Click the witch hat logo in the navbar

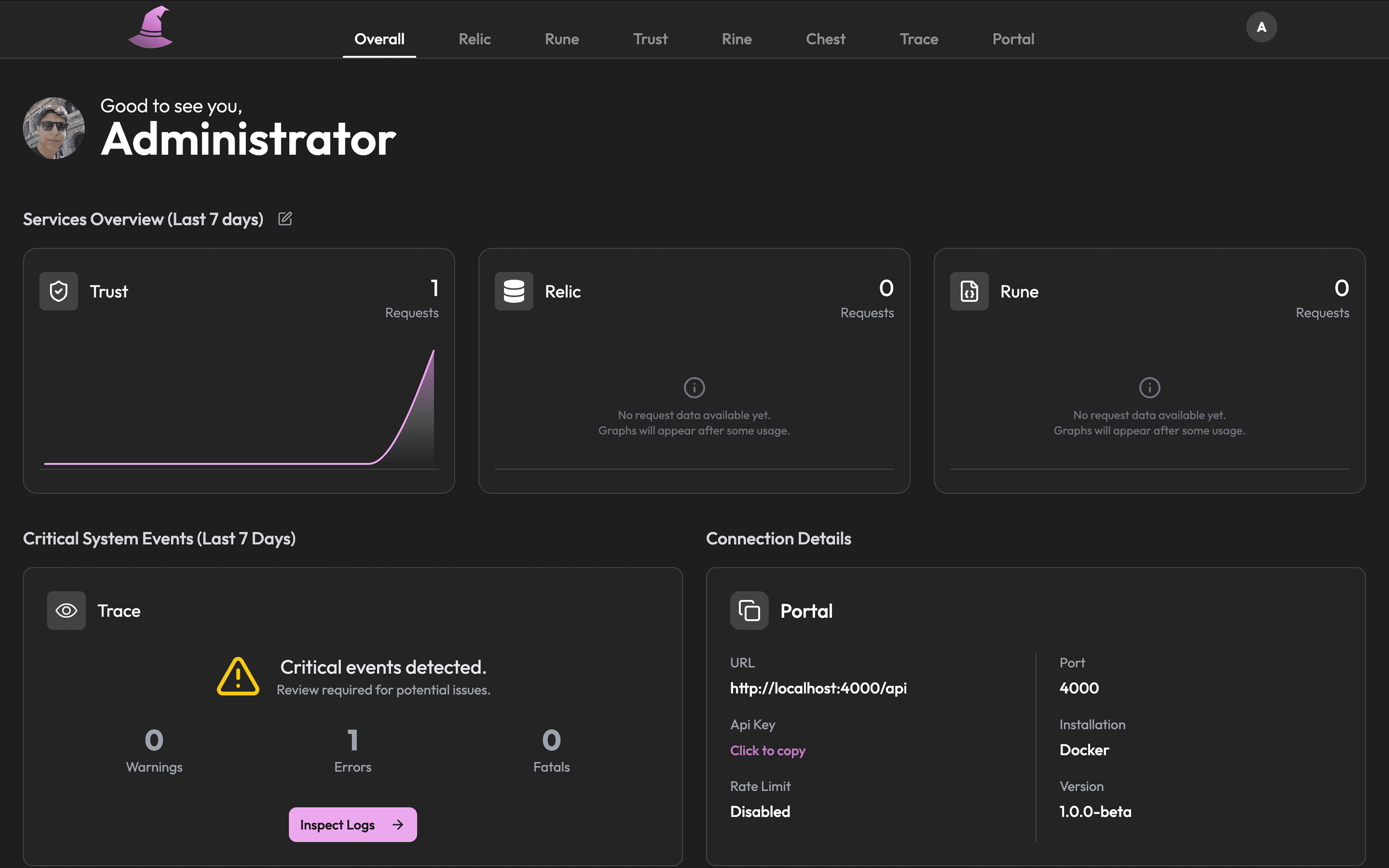click(x=150, y=27)
